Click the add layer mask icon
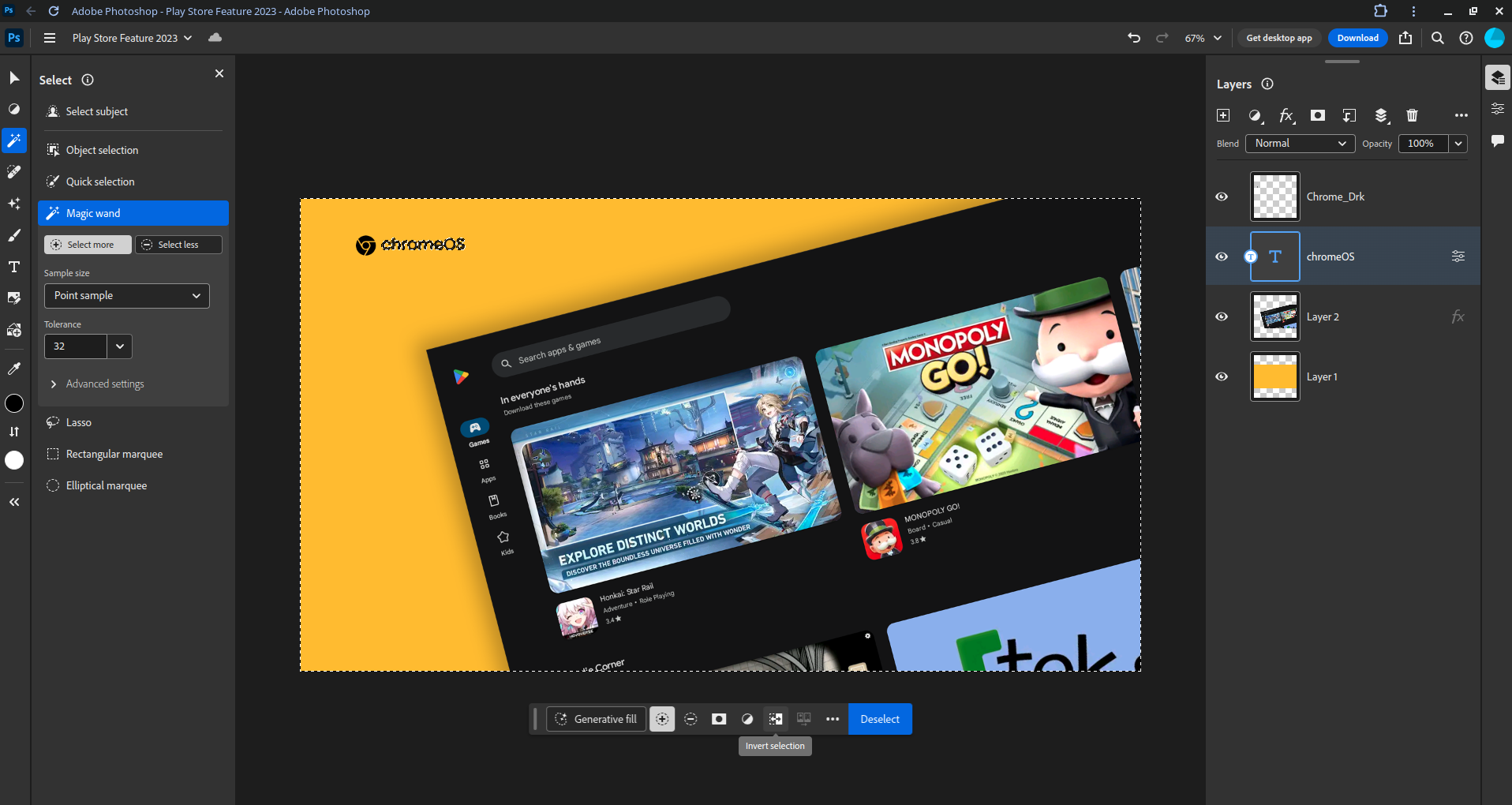Screen dimensions: 1512x805 (x=1317, y=115)
